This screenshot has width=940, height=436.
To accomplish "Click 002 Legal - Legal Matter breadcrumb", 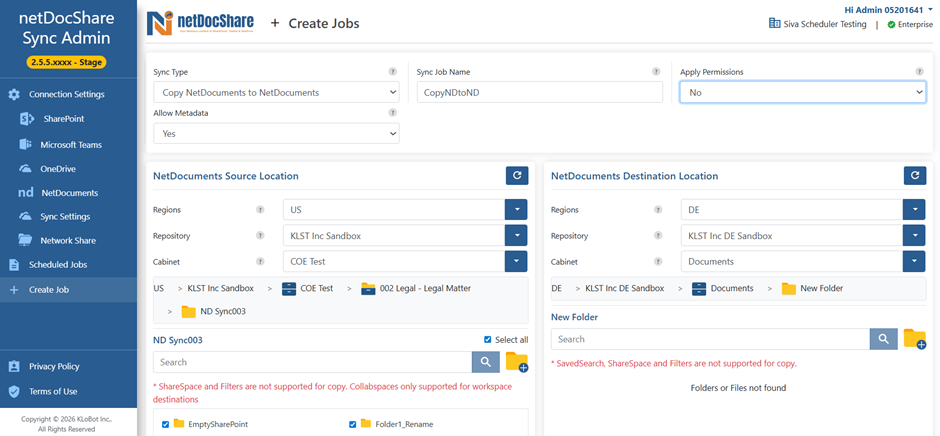I will [x=425, y=288].
